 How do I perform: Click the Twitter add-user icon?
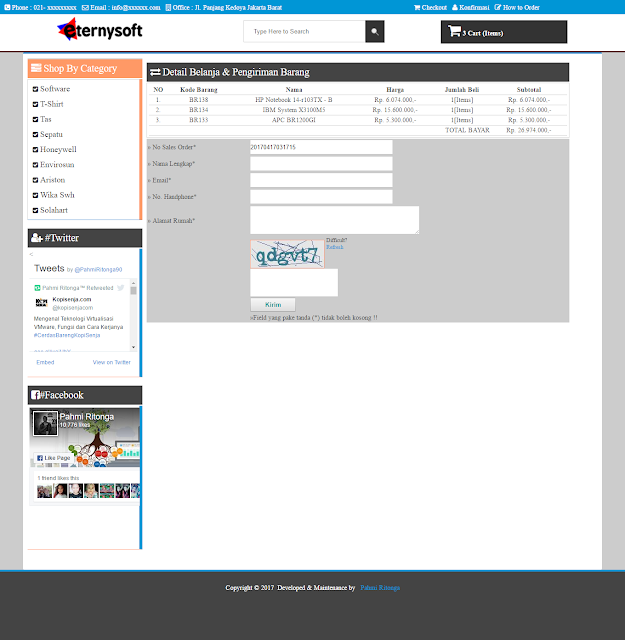(37, 238)
